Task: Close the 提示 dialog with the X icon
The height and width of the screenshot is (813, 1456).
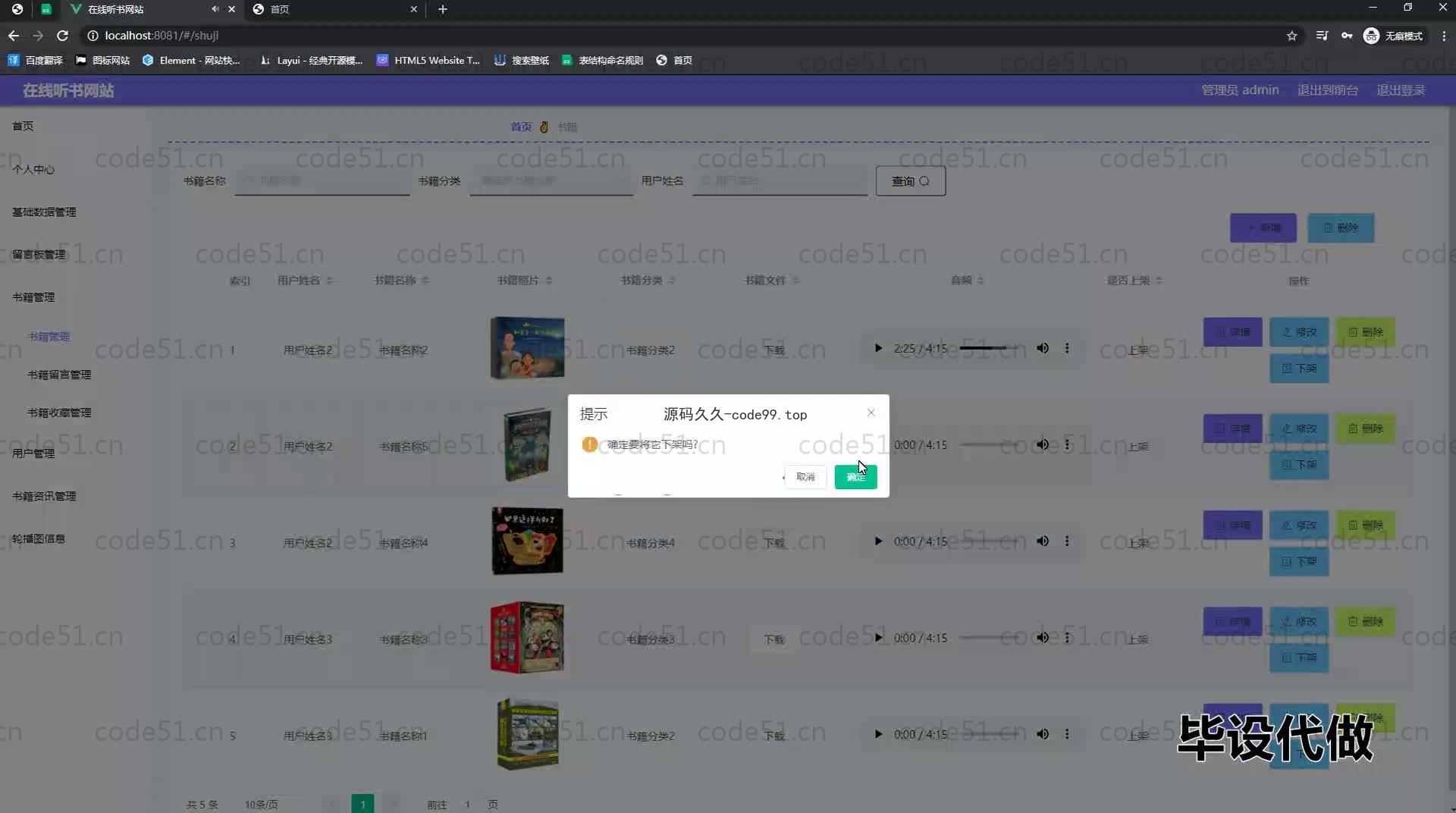Action: [x=871, y=413]
